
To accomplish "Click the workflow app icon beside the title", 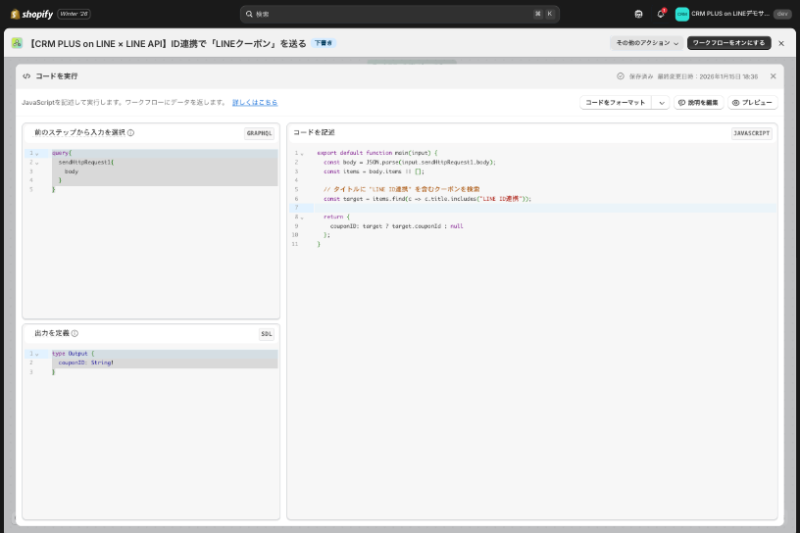I will click(17, 43).
